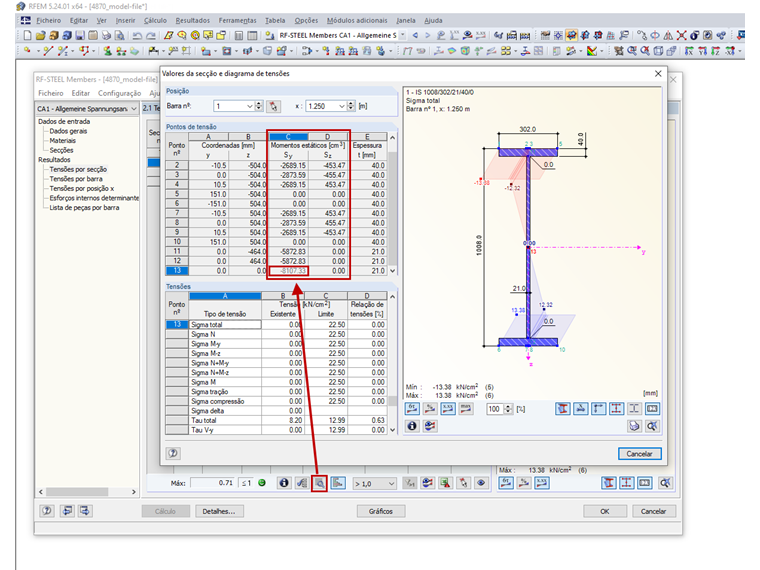
Task: Toggle max values button in dialog graphic
Action: click(x=466, y=409)
